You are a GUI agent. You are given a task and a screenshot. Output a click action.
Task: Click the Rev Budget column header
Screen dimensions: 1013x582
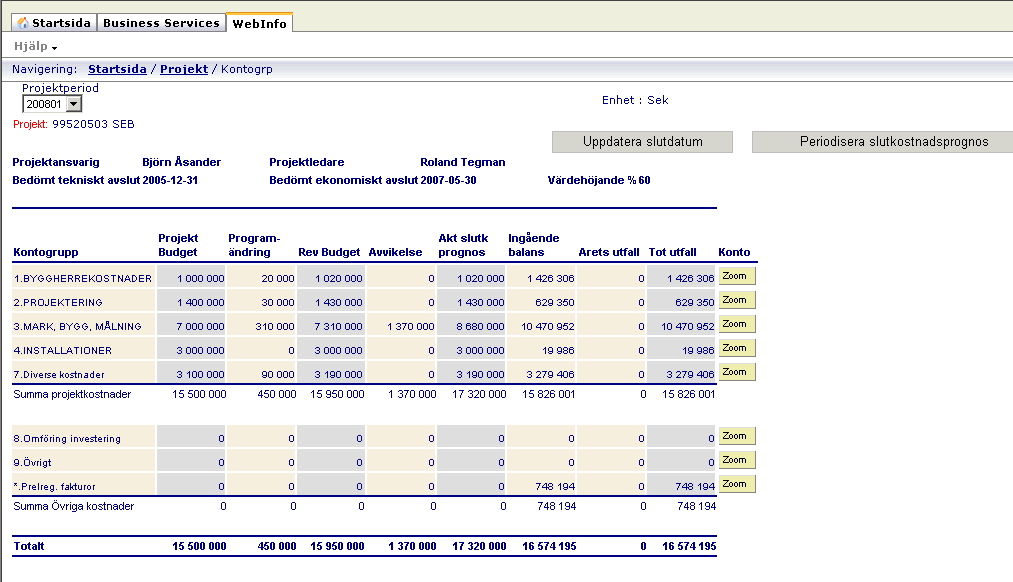[x=329, y=253]
